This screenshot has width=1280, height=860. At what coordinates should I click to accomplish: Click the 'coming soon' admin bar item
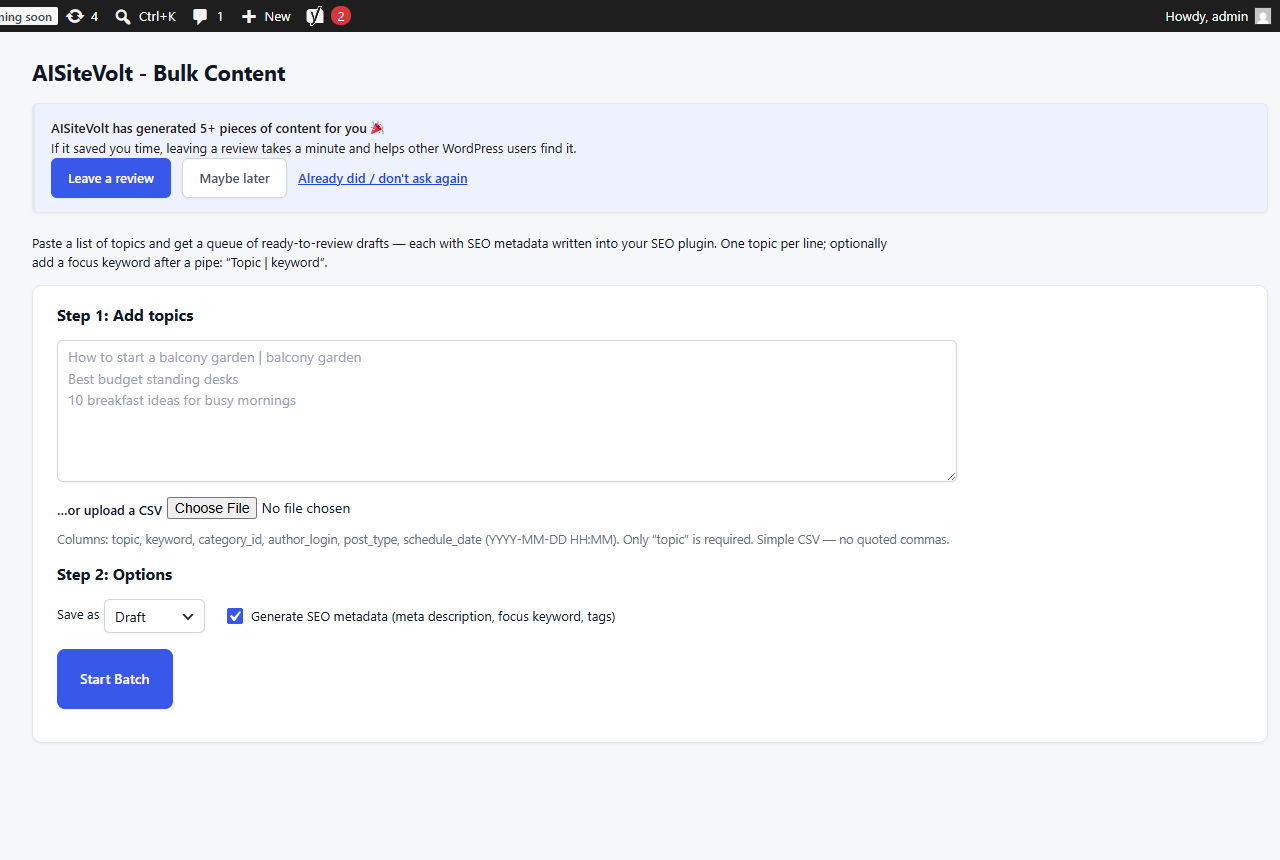(x=28, y=16)
